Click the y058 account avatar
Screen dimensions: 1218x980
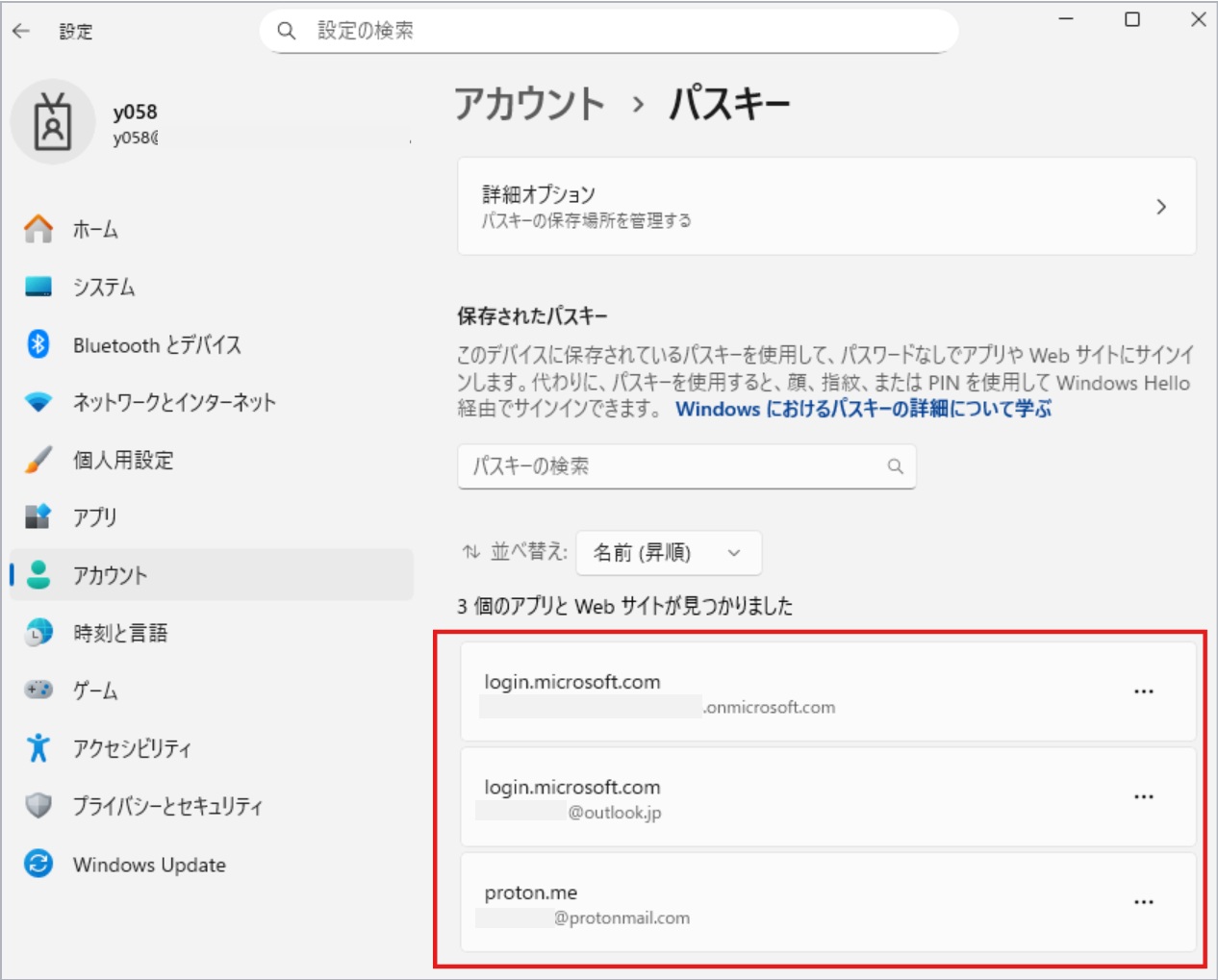[53, 122]
